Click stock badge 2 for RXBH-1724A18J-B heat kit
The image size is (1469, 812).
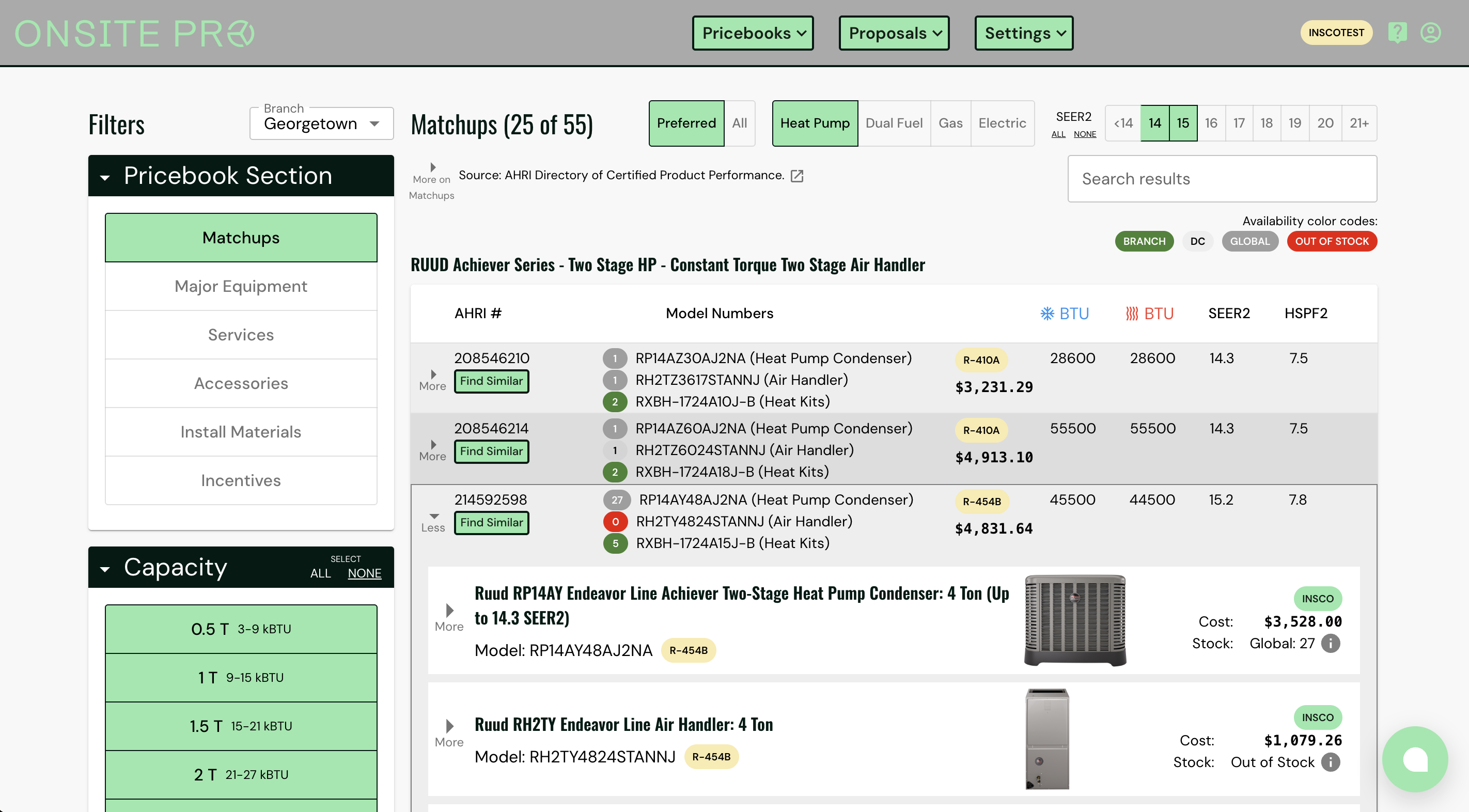point(615,472)
